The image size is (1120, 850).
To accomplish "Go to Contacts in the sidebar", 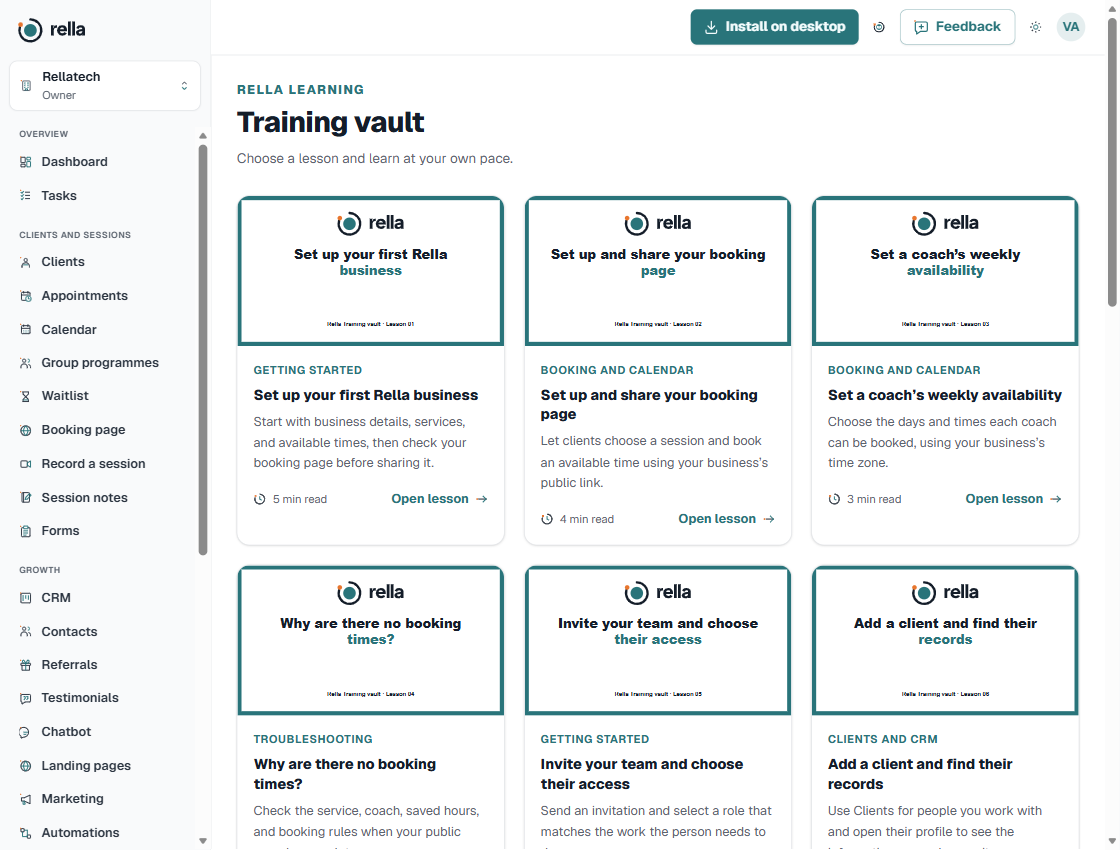I will click(x=69, y=631).
